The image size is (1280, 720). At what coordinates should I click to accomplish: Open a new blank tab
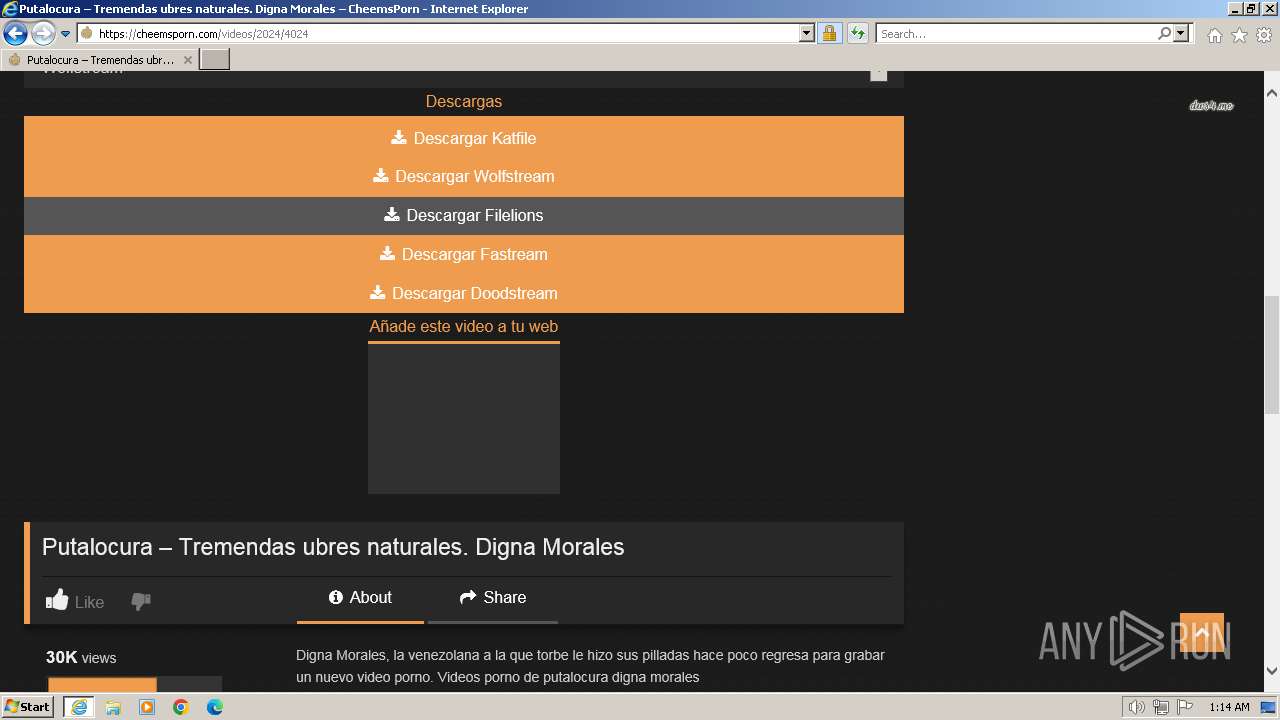pos(215,60)
